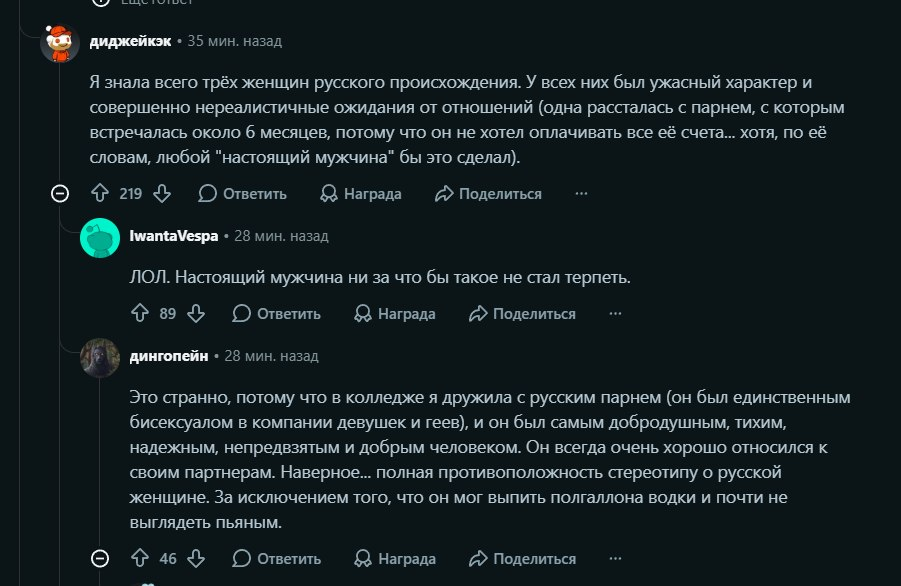Downvote IwantaVespa's comment with 89 votes
Screen dimensions: 901x586
pos(196,313)
